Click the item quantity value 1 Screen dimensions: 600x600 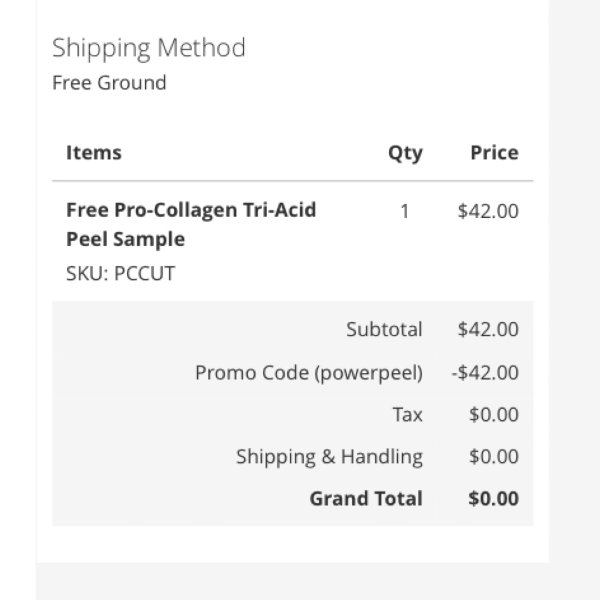[405, 211]
